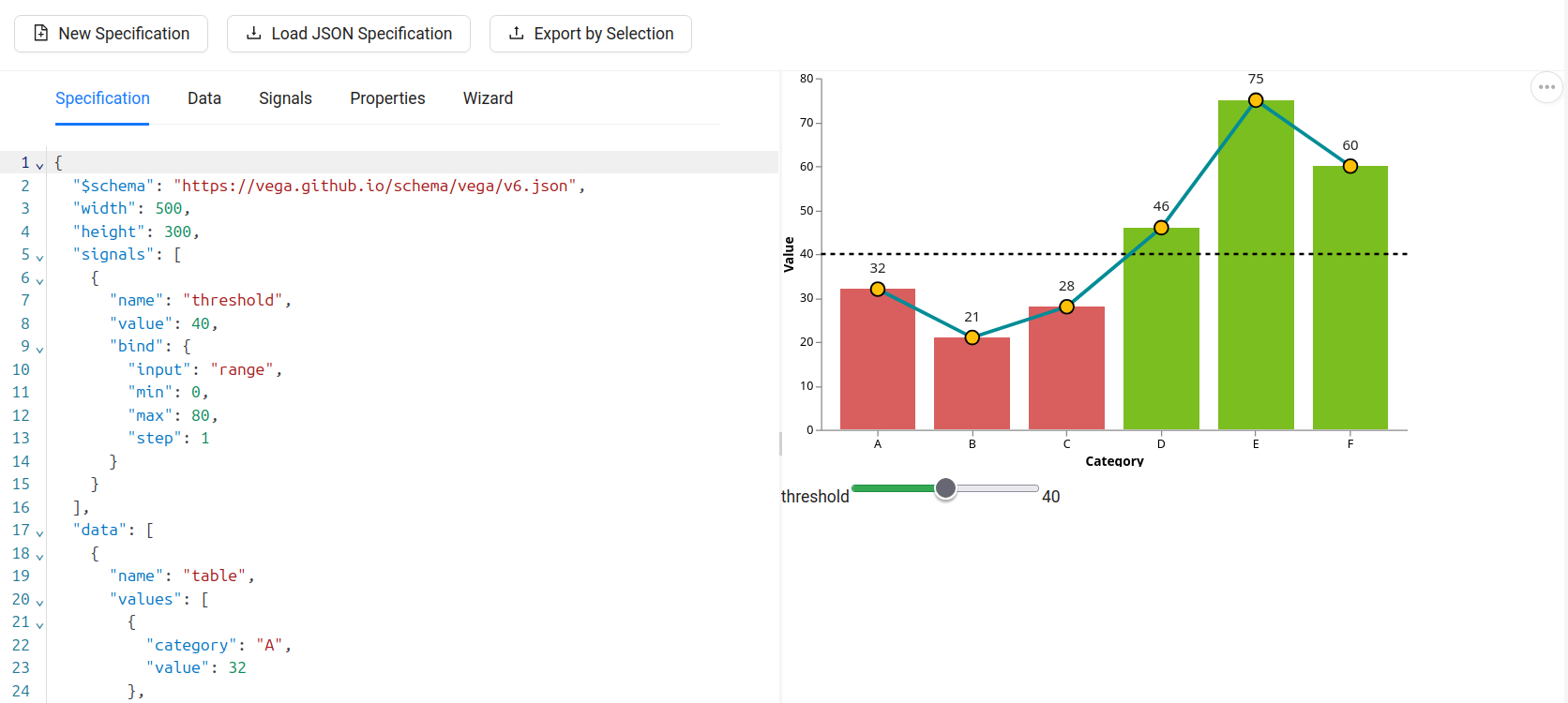Click the green bar for category E
This screenshot has width=1568, height=703.
point(1256,281)
